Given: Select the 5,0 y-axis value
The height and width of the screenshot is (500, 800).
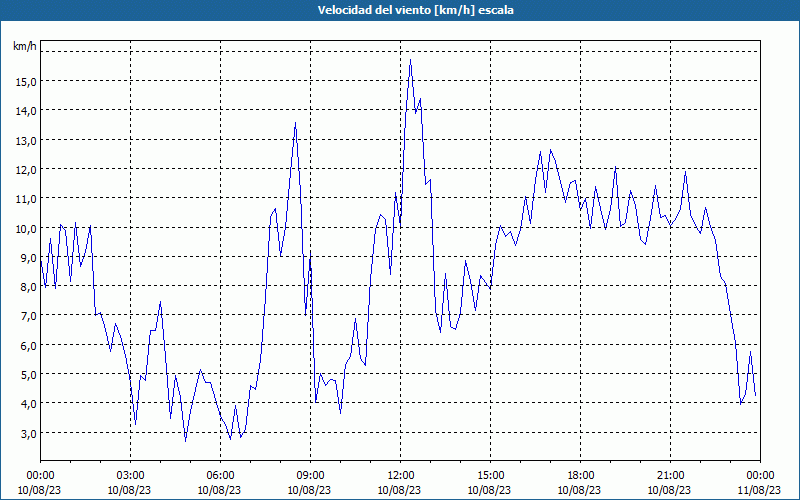Looking at the screenshot, I should pyautogui.click(x=28, y=374).
